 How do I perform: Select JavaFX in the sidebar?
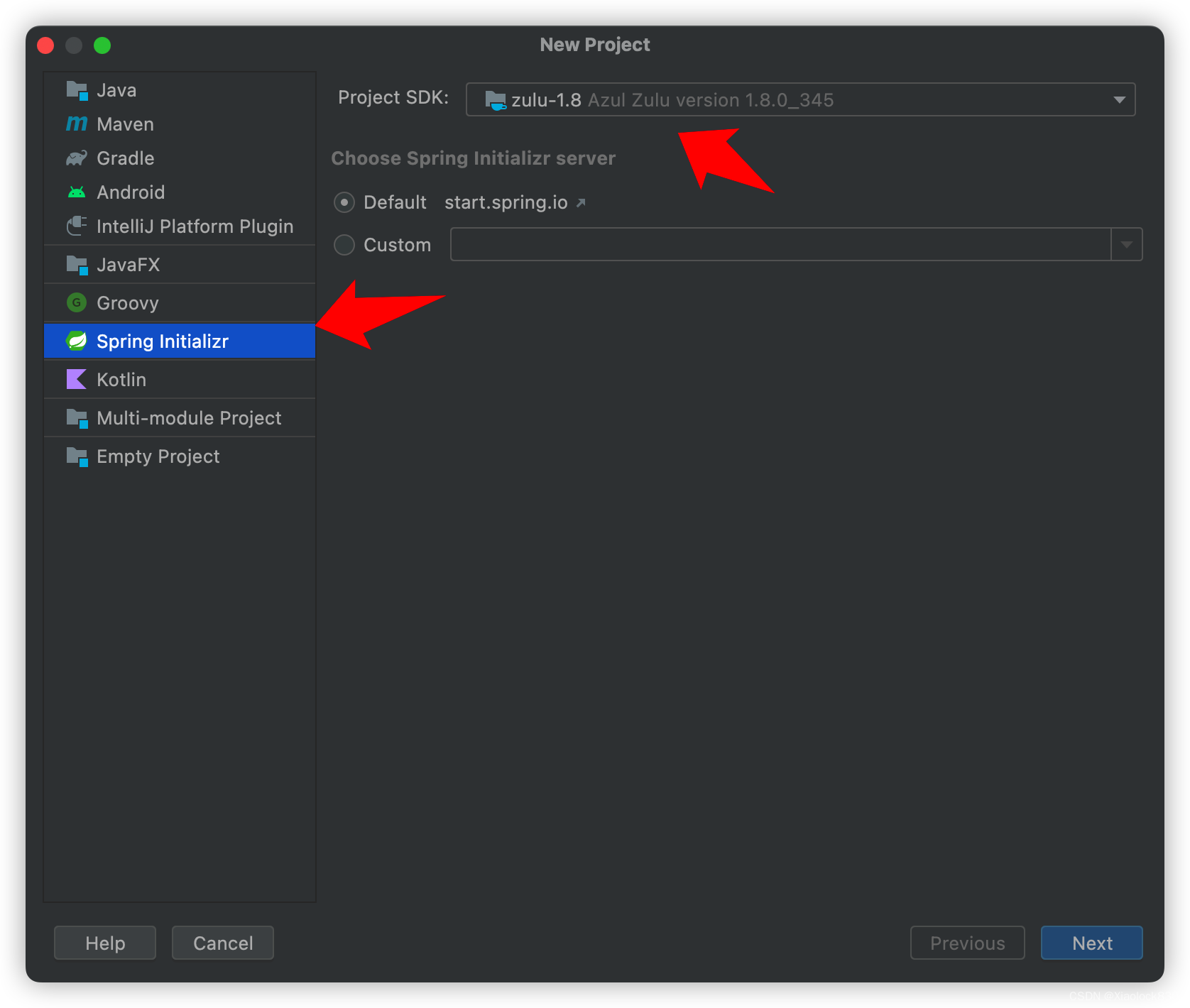(180, 265)
